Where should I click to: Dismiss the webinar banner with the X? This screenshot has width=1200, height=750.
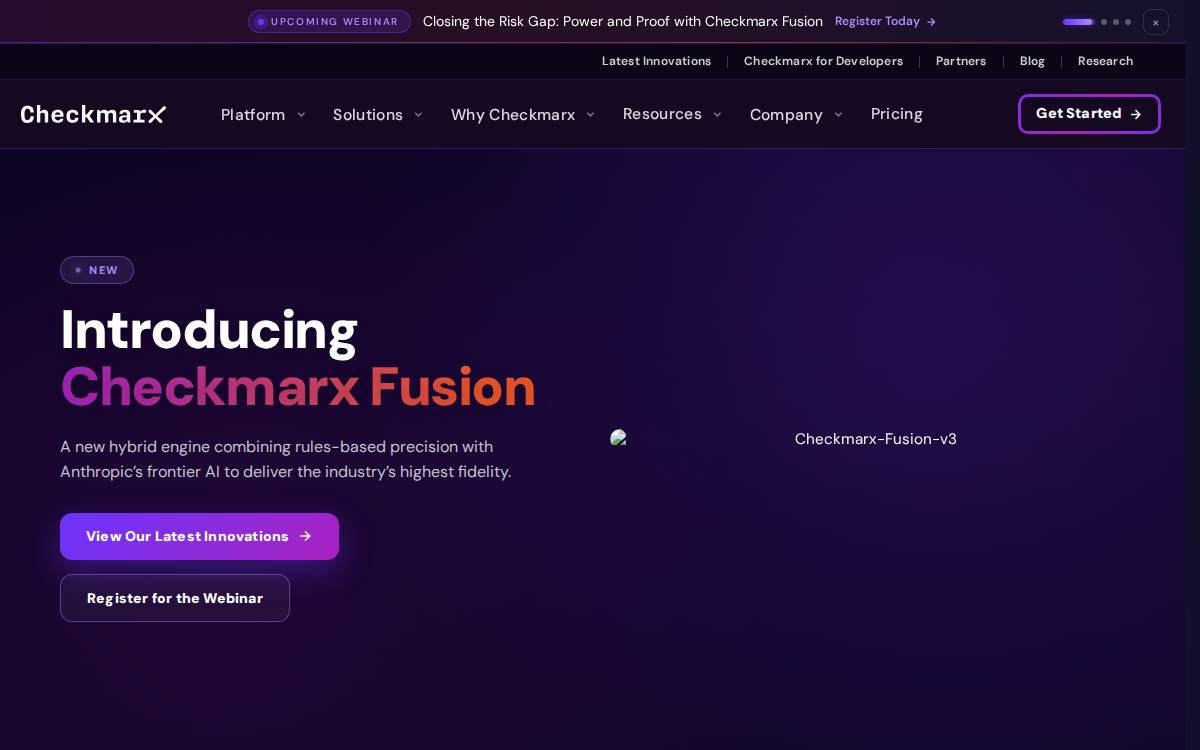1156,22
